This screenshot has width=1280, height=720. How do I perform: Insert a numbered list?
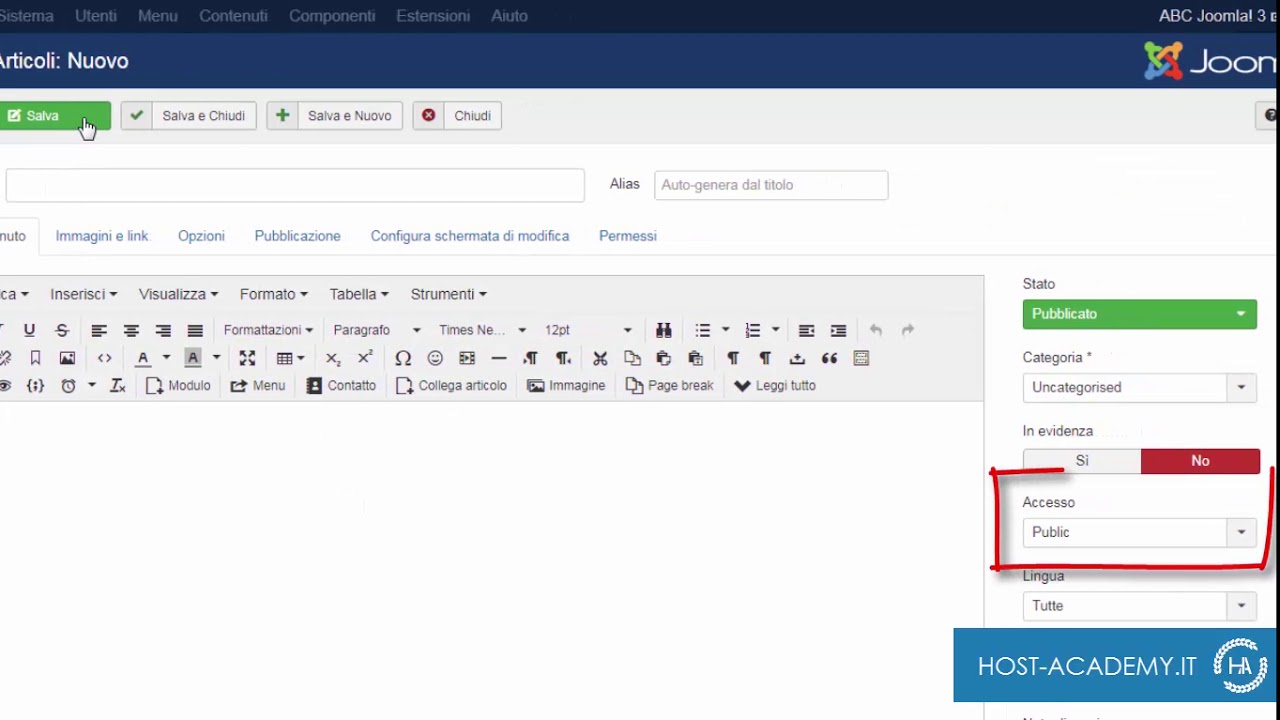tap(753, 330)
